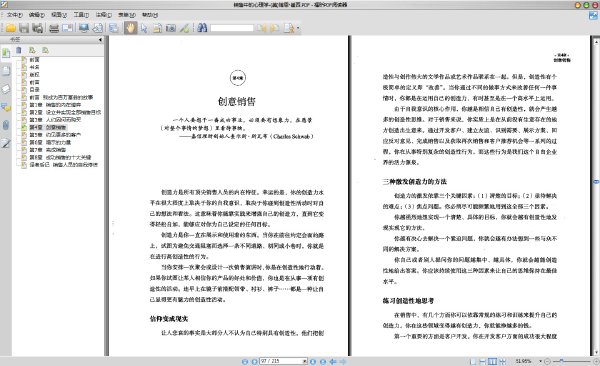Image resolution: width=600 pixels, height=366 pixels.
Task: Click the Print icon in toolbar
Action: [54, 28]
